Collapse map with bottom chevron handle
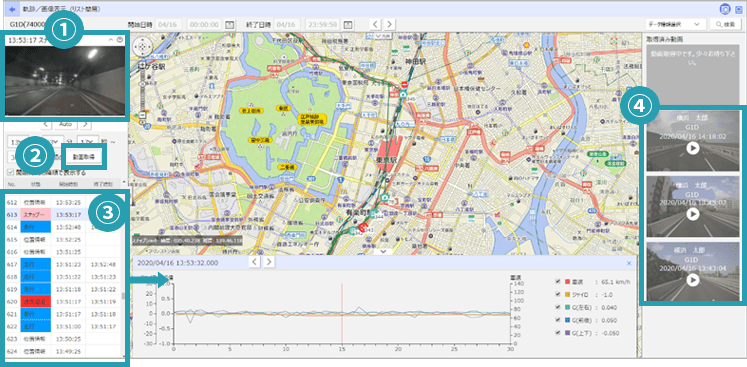The image size is (747, 367). [384, 252]
